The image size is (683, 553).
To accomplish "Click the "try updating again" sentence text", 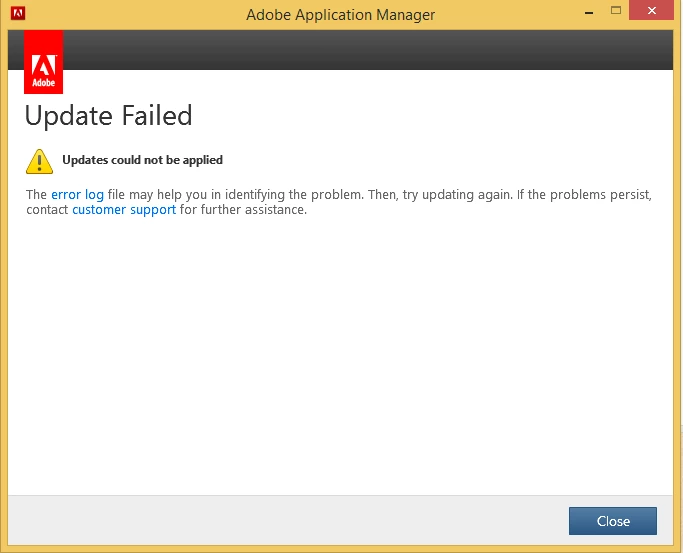I will pos(450,195).
